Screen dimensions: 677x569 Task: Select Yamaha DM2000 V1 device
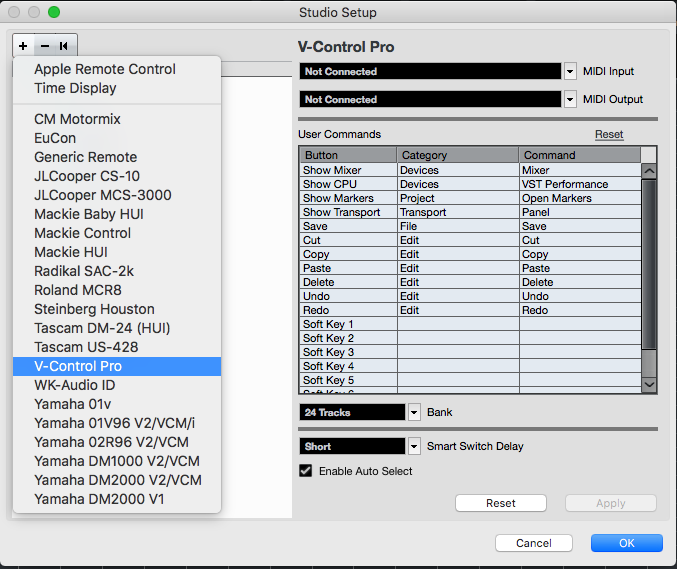pyautogui.click(x=117, y=499)
